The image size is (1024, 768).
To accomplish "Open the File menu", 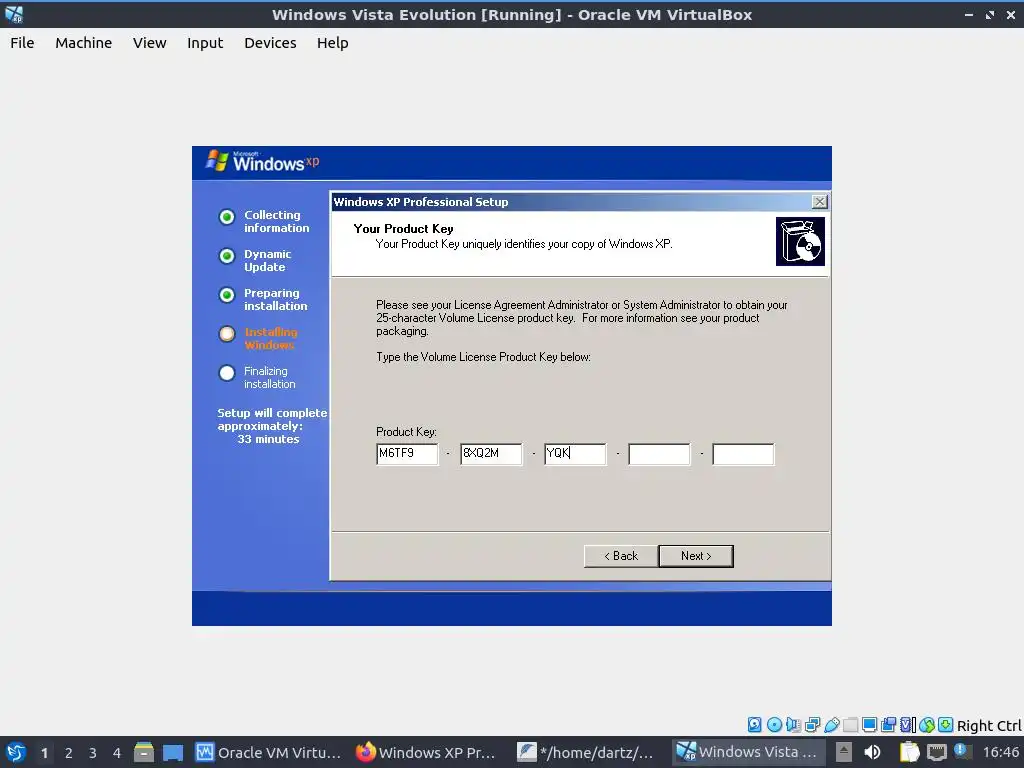I will coord(22,42).
